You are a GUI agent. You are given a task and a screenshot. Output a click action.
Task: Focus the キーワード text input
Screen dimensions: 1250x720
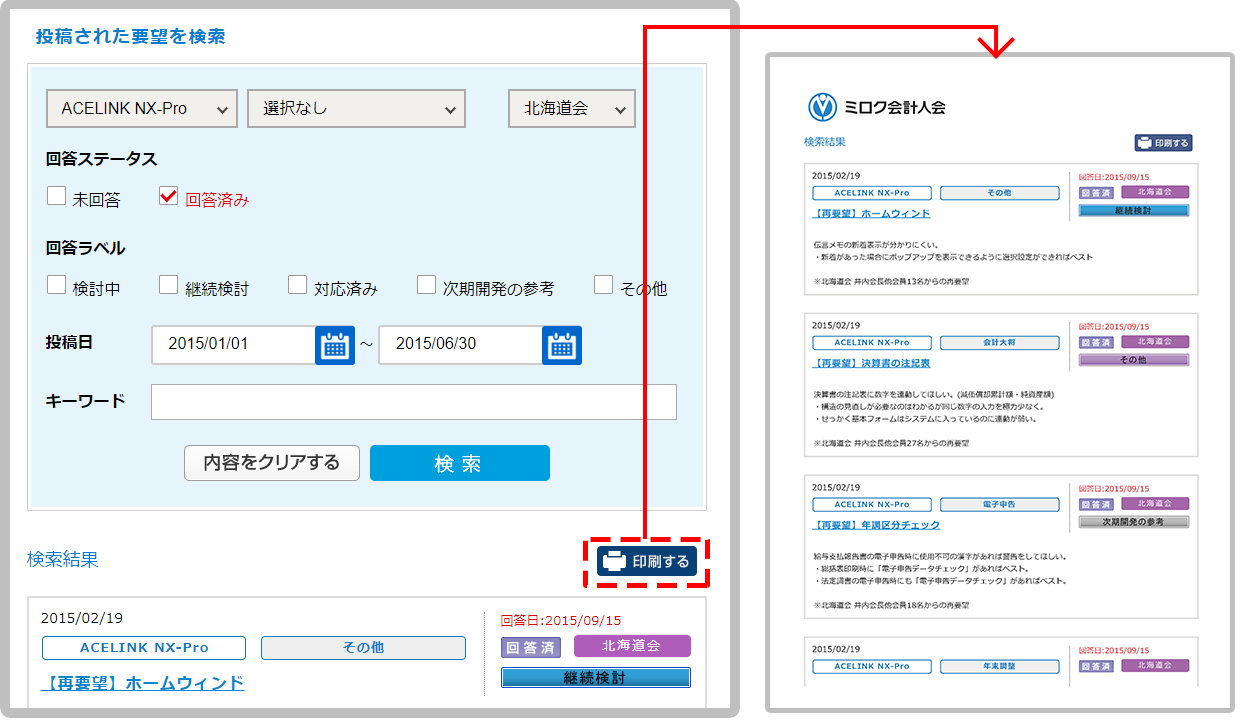pos(414,401)
